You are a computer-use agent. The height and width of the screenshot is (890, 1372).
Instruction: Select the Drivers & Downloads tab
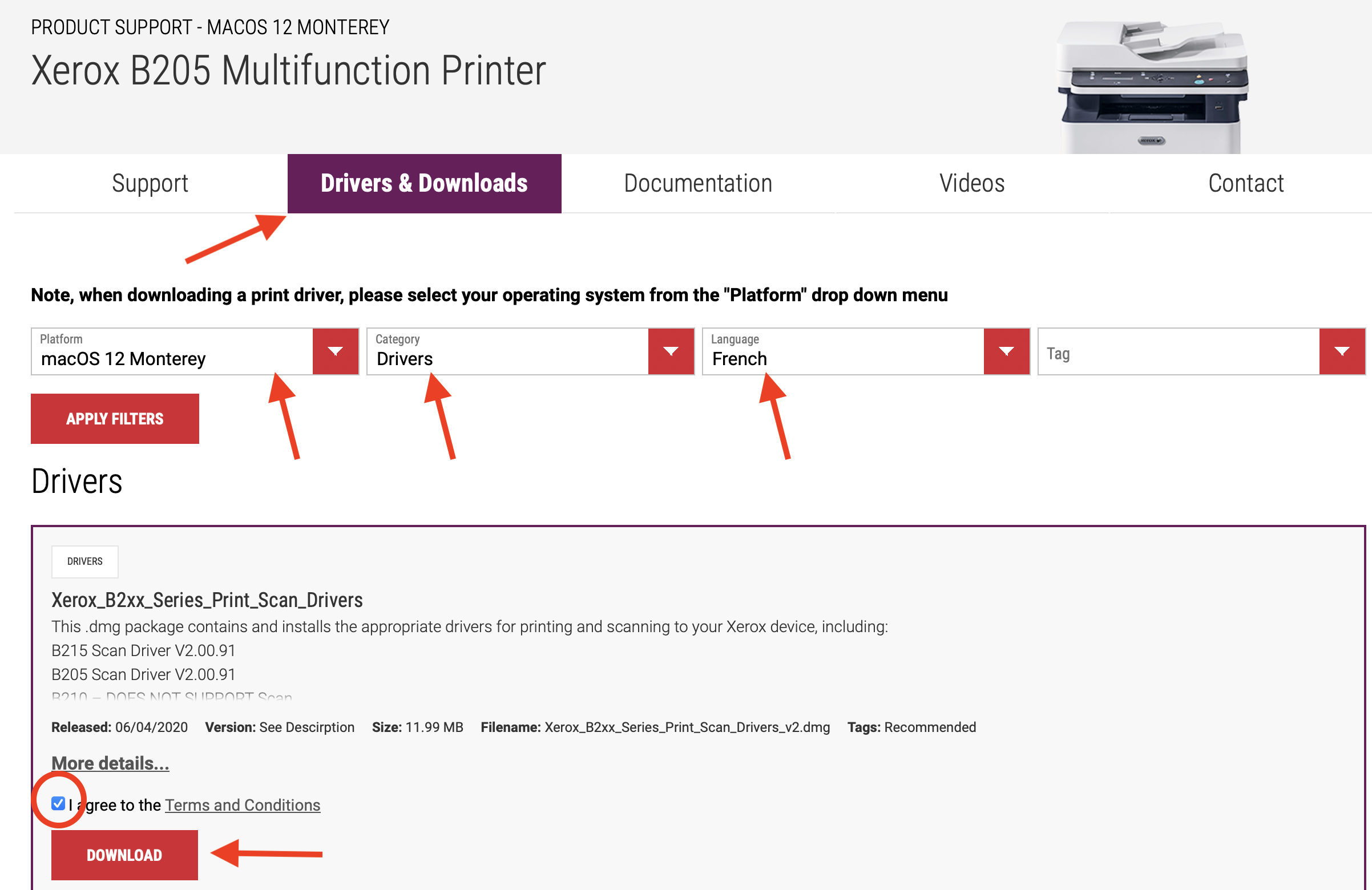pyautogui.click(x=423, y=183)
